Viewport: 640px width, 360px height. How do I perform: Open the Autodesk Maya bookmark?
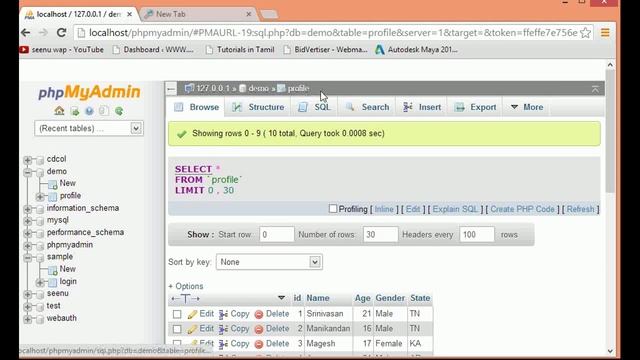[416, 49]
